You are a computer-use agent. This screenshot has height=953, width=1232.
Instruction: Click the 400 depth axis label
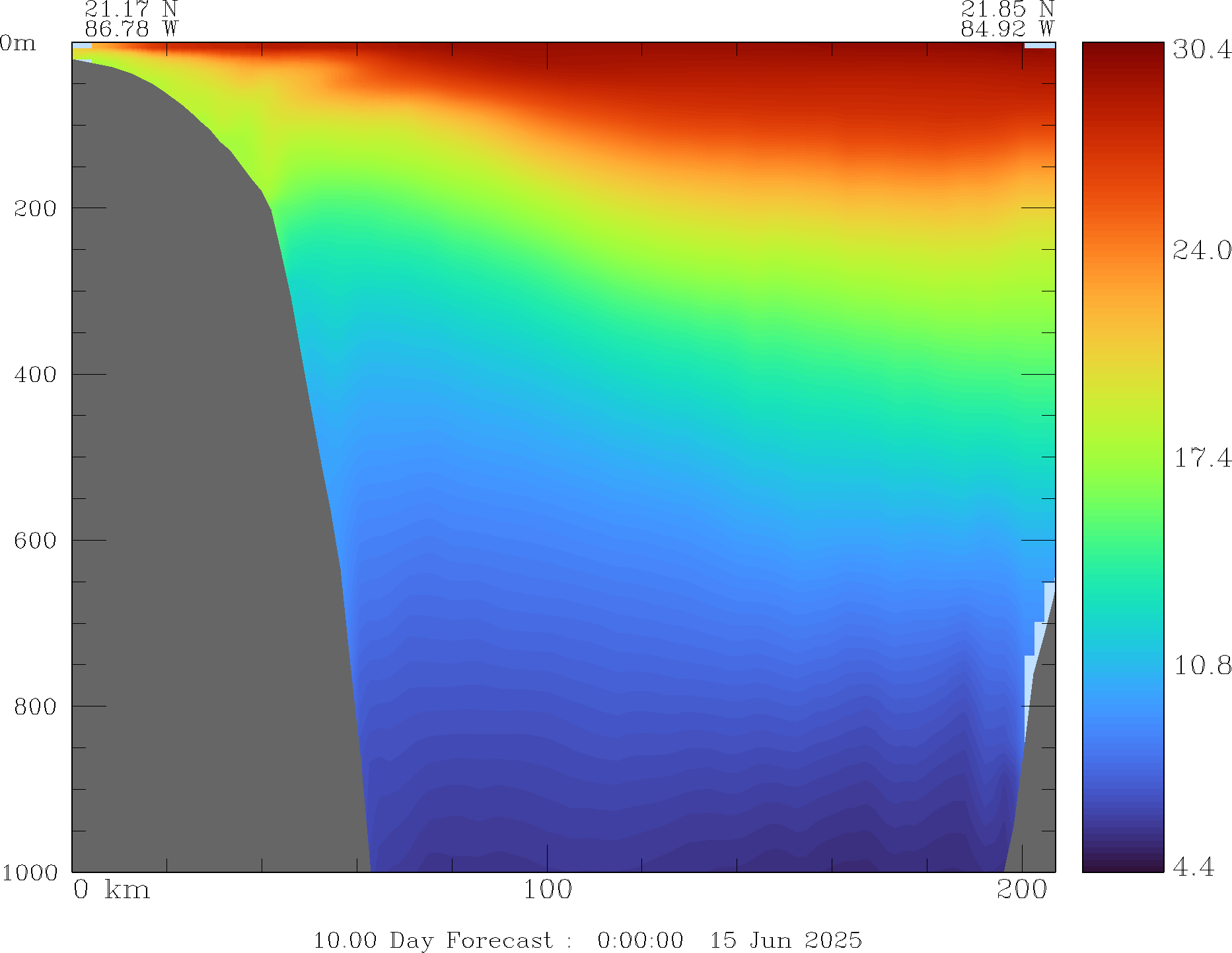[35, 375]
